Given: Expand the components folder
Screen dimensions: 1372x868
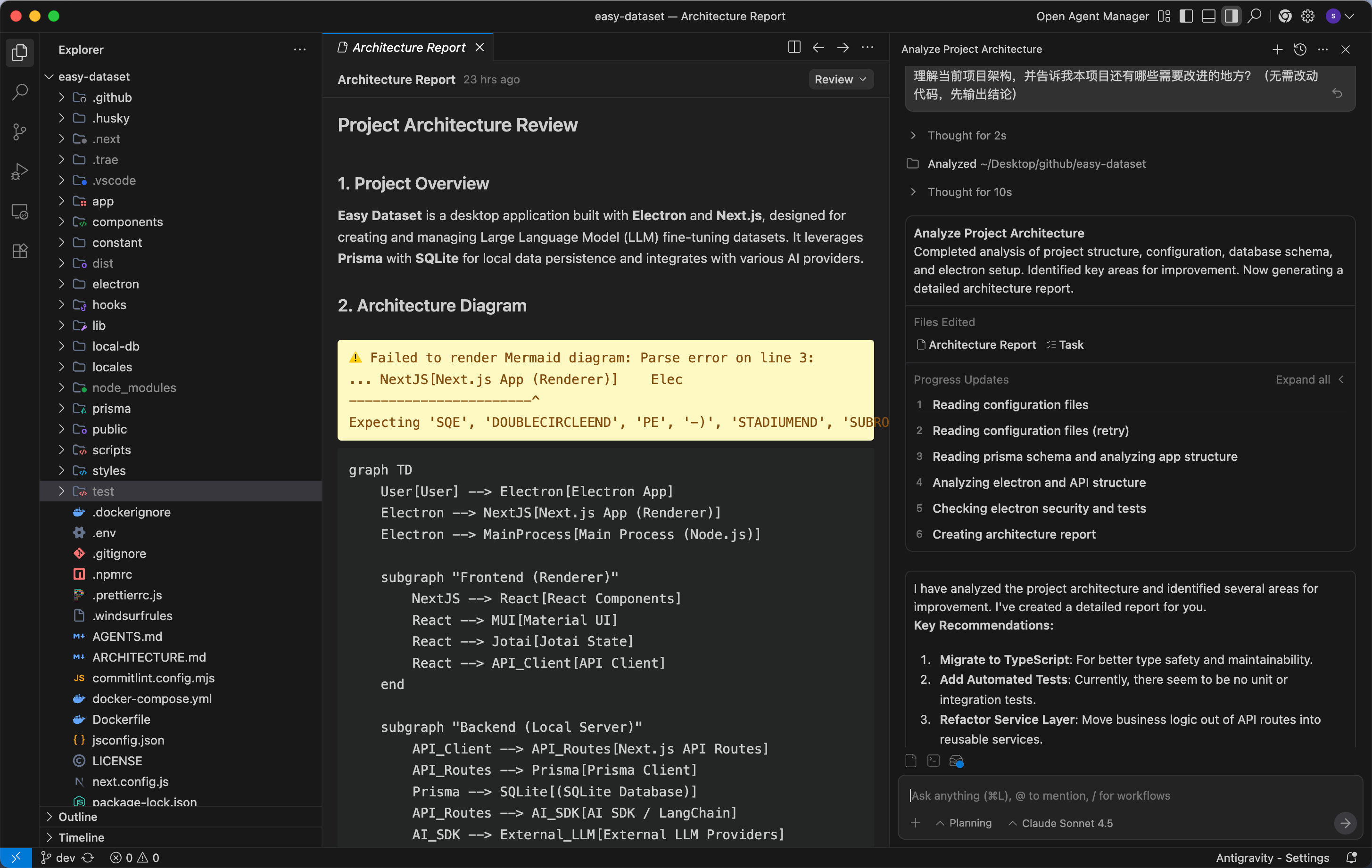Looking at the screenshot, I should (x=127, y=221).
